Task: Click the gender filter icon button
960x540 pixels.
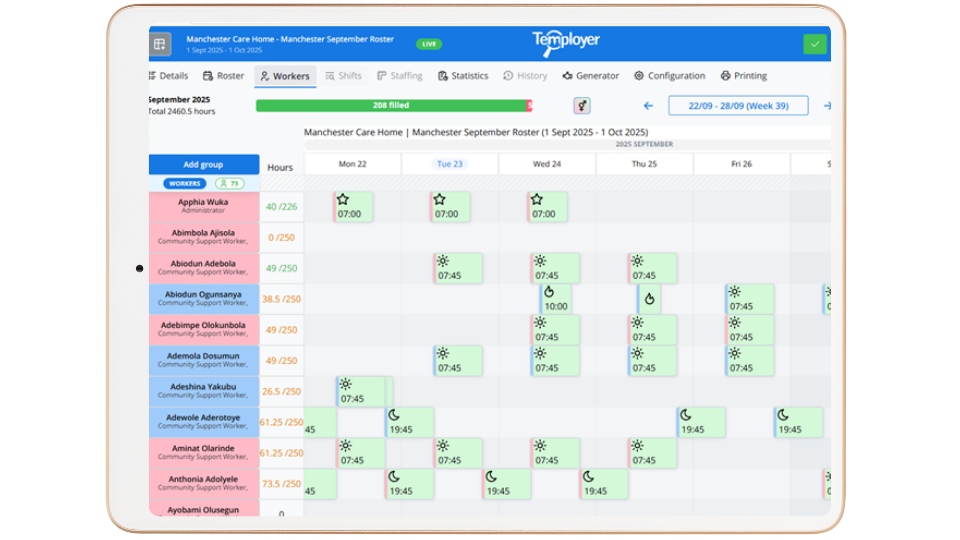Action: 581,105
